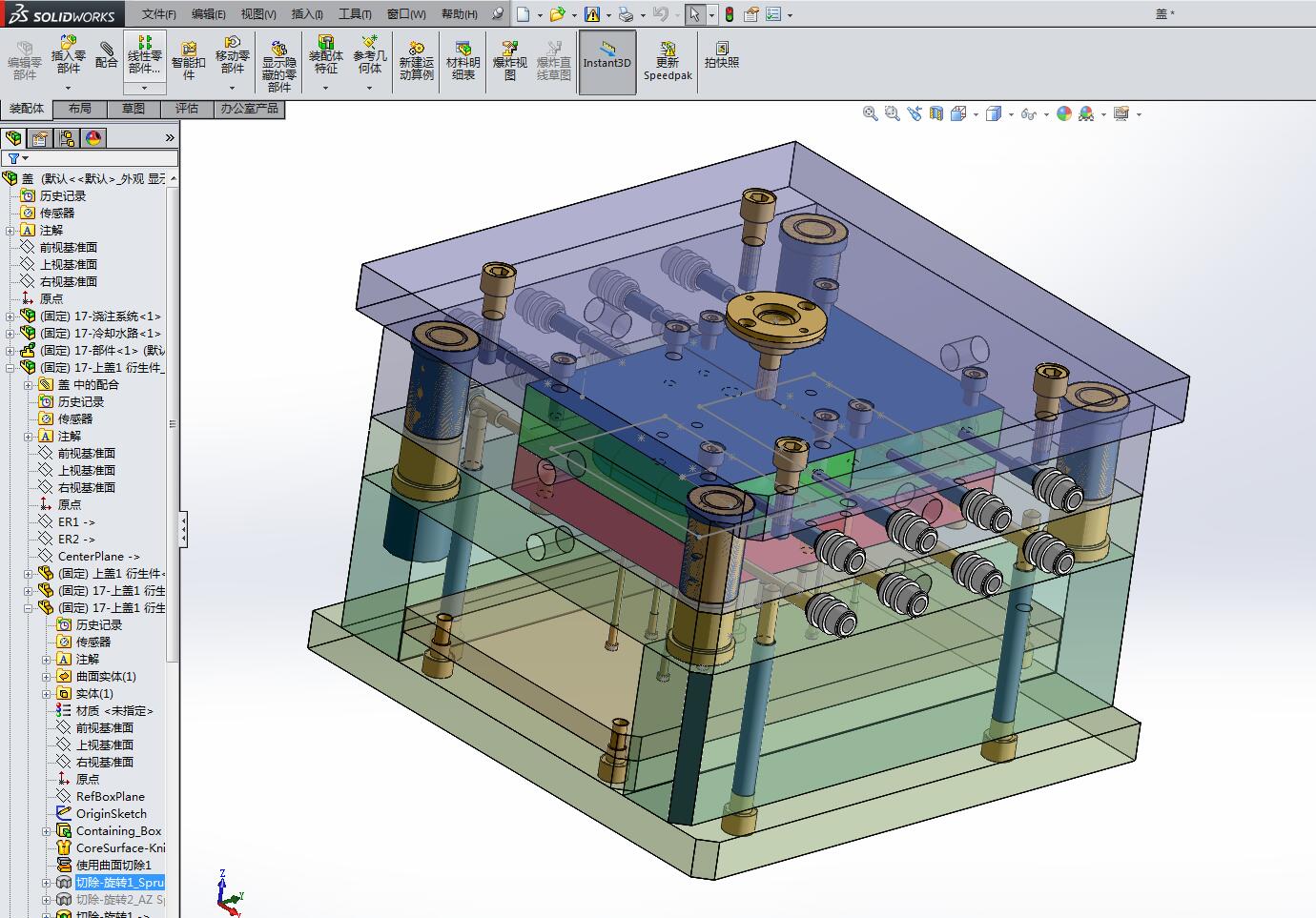Switch to the 评估 tab

[x=187, y=109]
